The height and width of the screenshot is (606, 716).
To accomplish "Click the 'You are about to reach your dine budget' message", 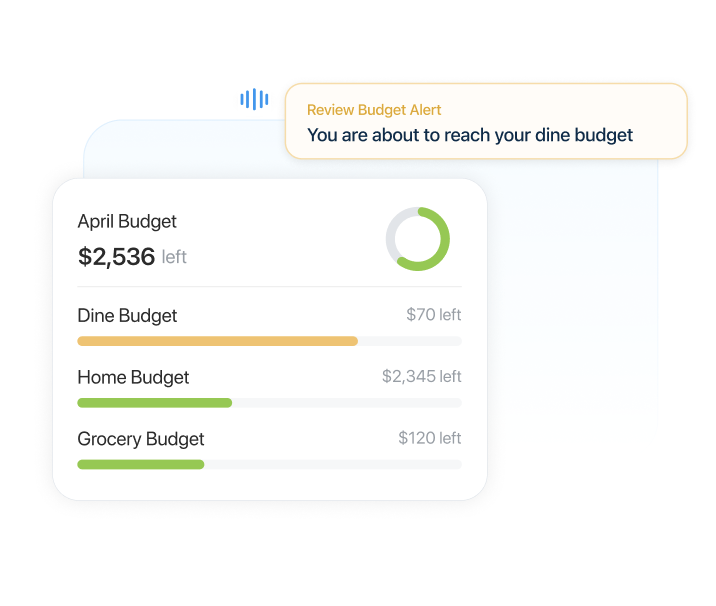I will click(470, 135).
